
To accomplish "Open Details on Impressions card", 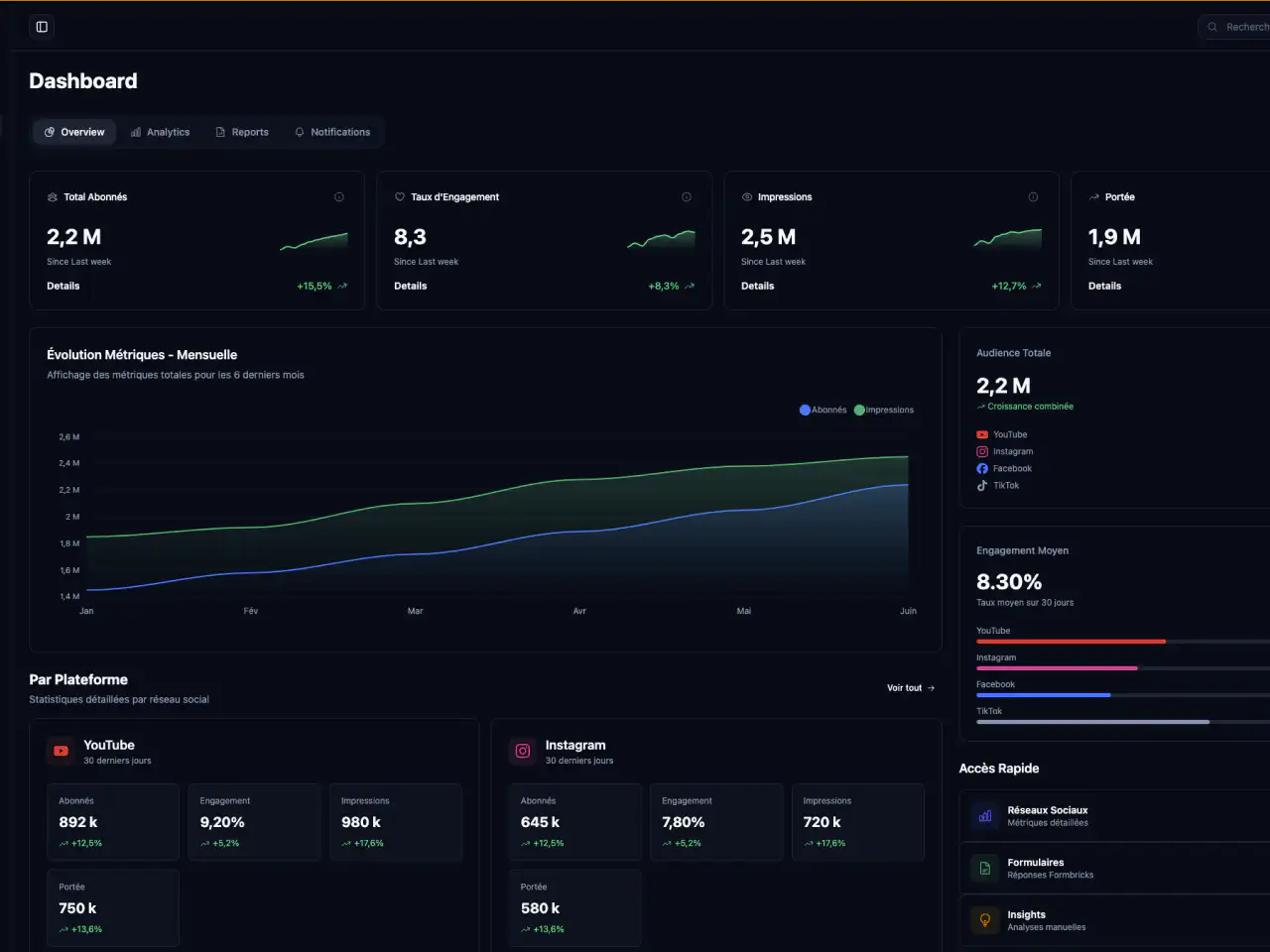I will 758,286.
